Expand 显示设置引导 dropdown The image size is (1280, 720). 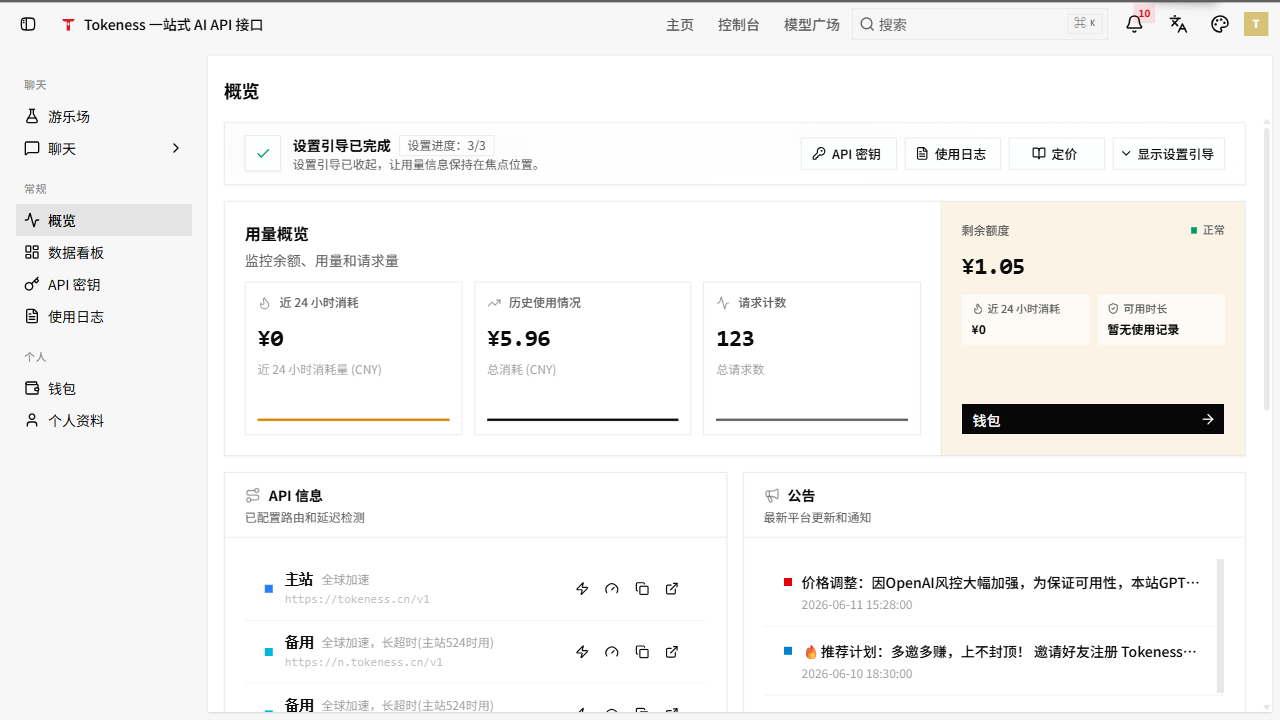(x=1168, y=154)
